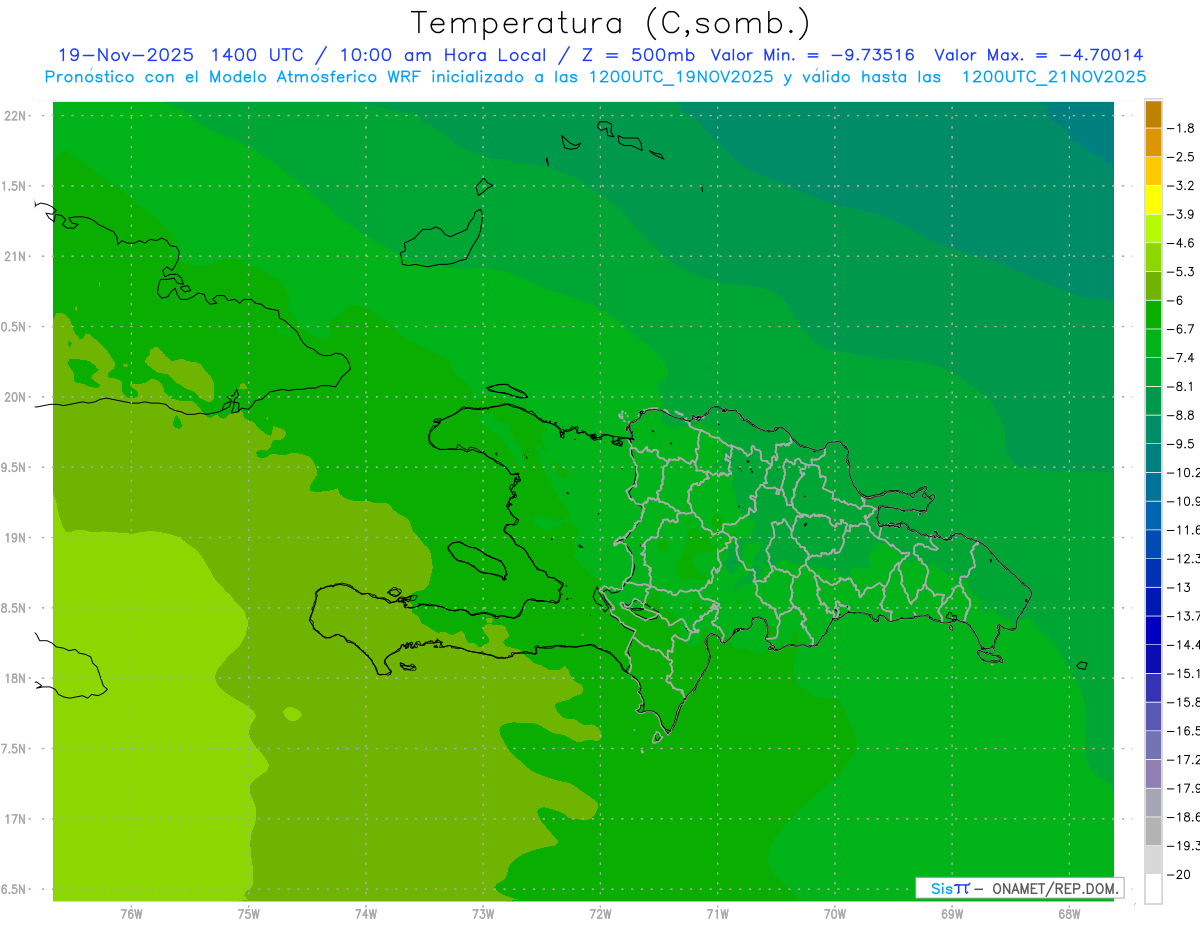Image resolution: width=1200 pixels, height=927 pixels.
Task: Click the '-7.4' legend value
Action: [x=1181, y=358]
